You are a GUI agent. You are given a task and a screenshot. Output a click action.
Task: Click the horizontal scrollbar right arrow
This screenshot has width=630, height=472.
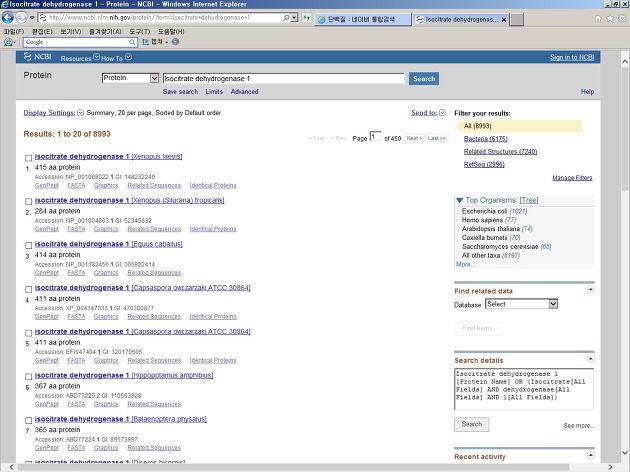tap(611, 467)
